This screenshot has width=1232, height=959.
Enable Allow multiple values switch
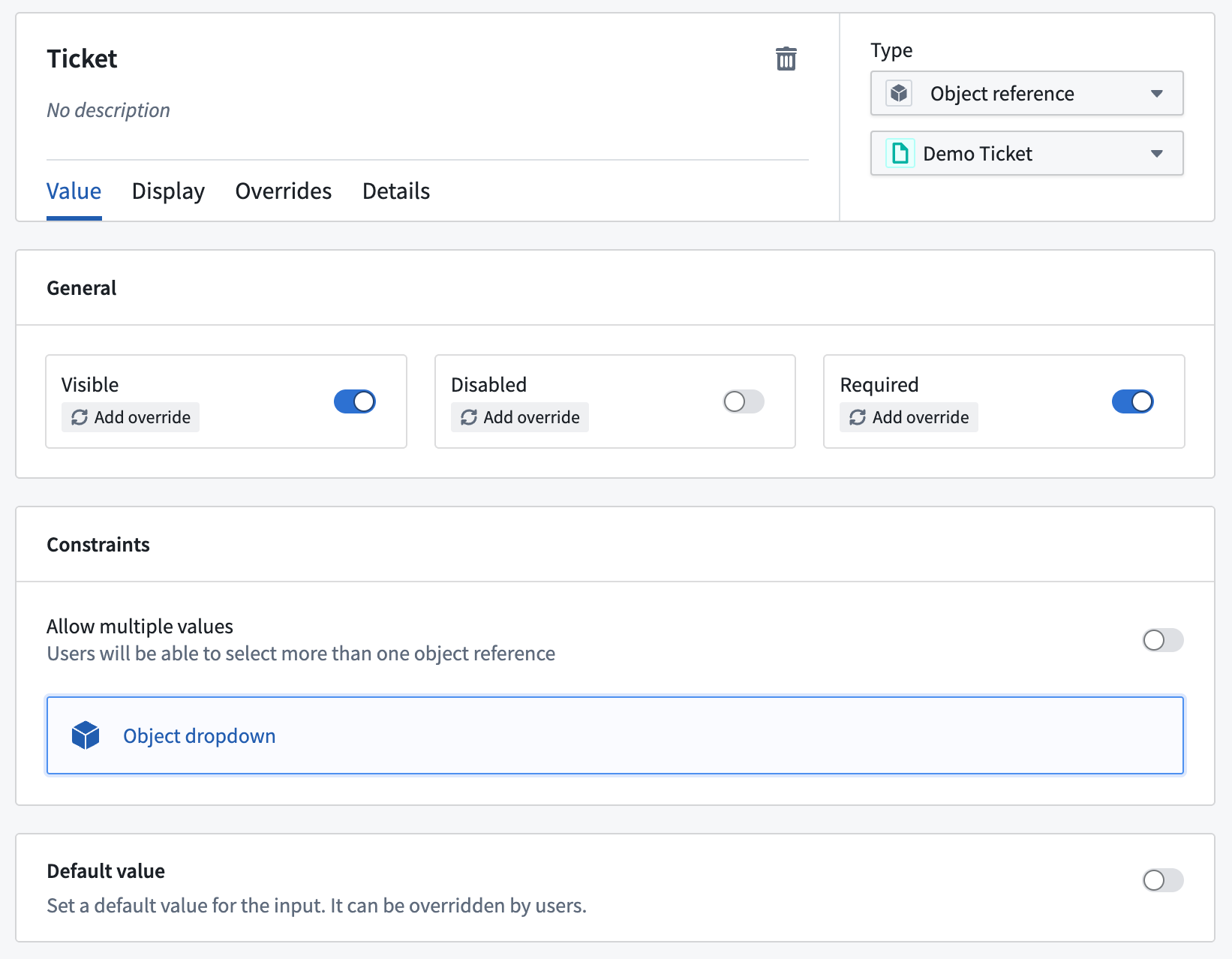click(1162, 640)
